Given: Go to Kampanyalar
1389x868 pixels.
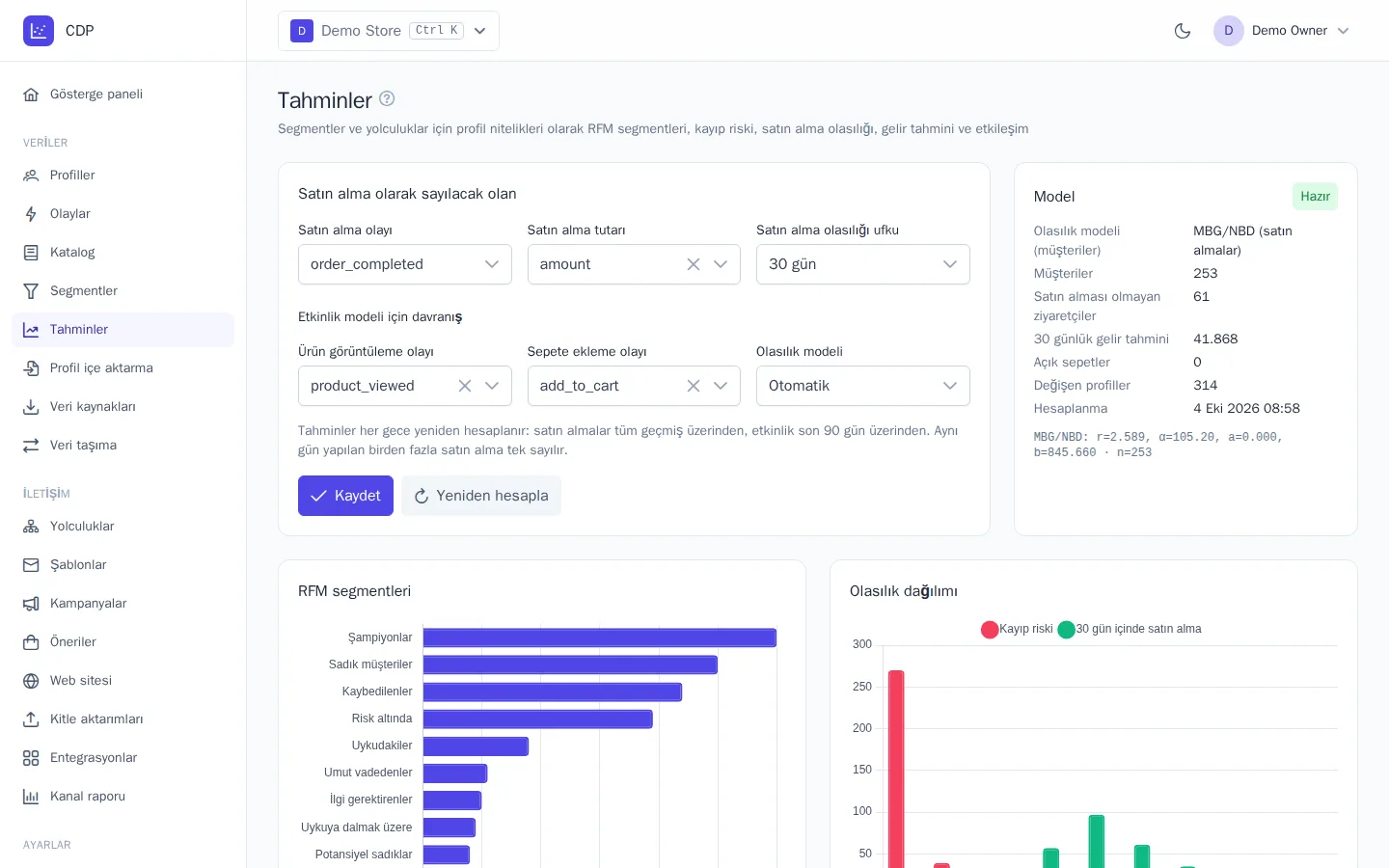Looking at the screenshot, I should tap(123, 604).
